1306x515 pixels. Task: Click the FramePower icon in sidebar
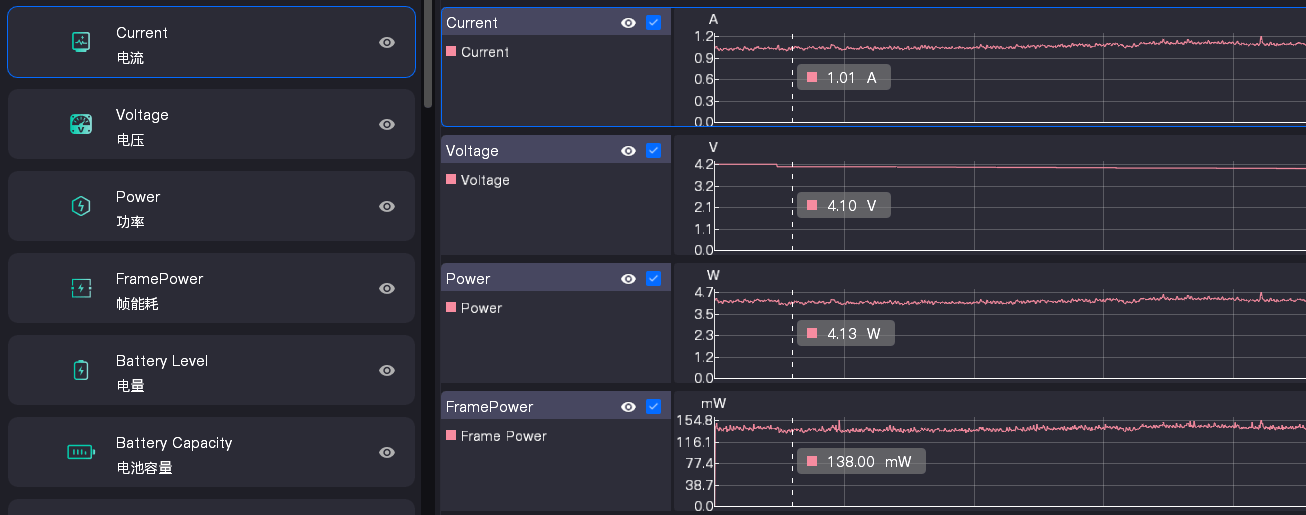click(81, 288)
